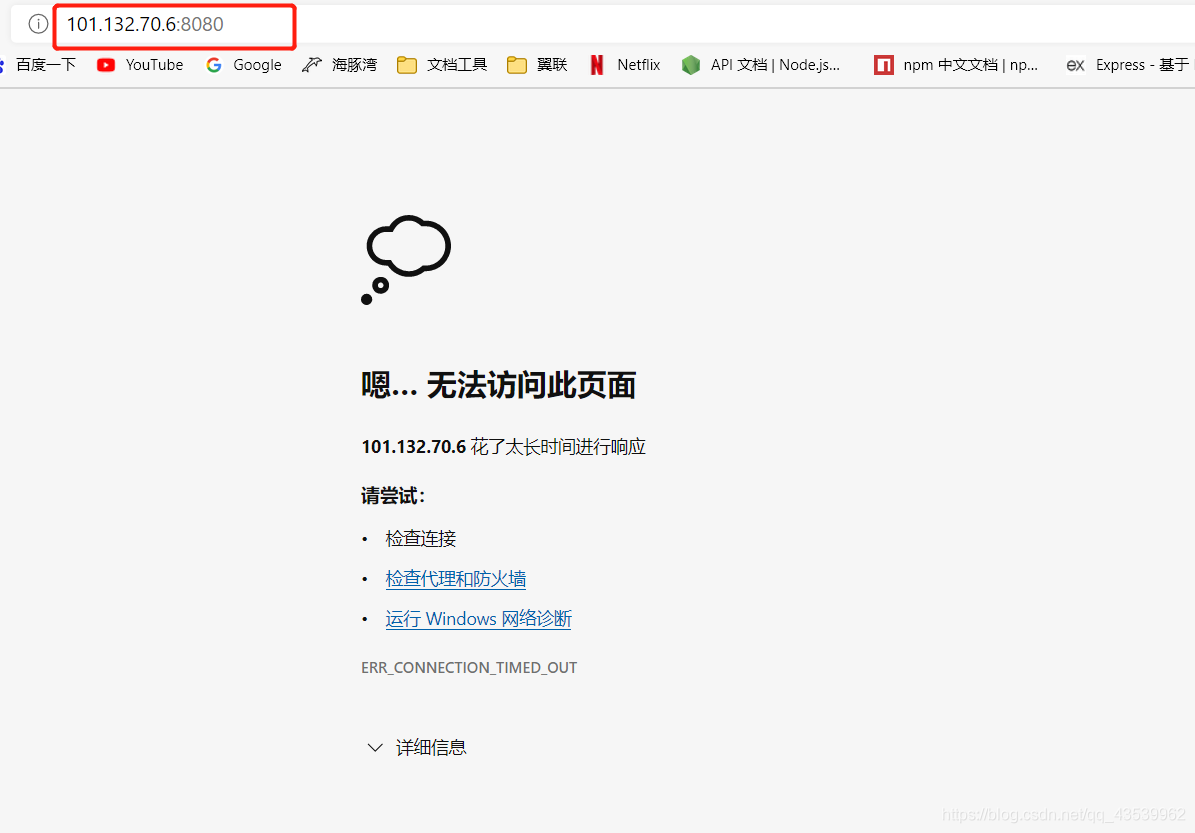Click the 嗯… 无法访问此页面 heading
This screenshot has height=833, width=1195.
coord(498,385)
